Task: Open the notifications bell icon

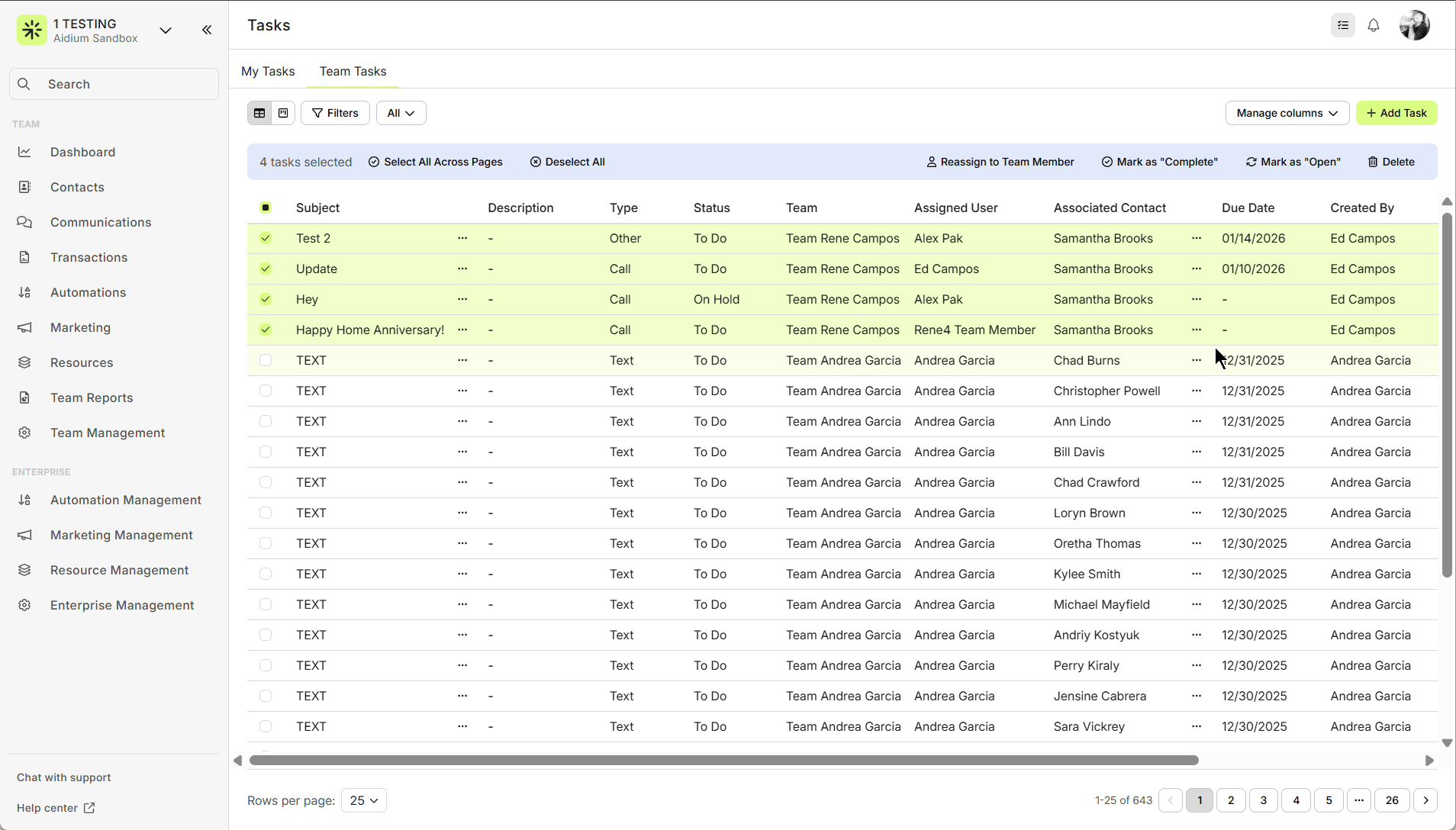Action: point(1374,25)
